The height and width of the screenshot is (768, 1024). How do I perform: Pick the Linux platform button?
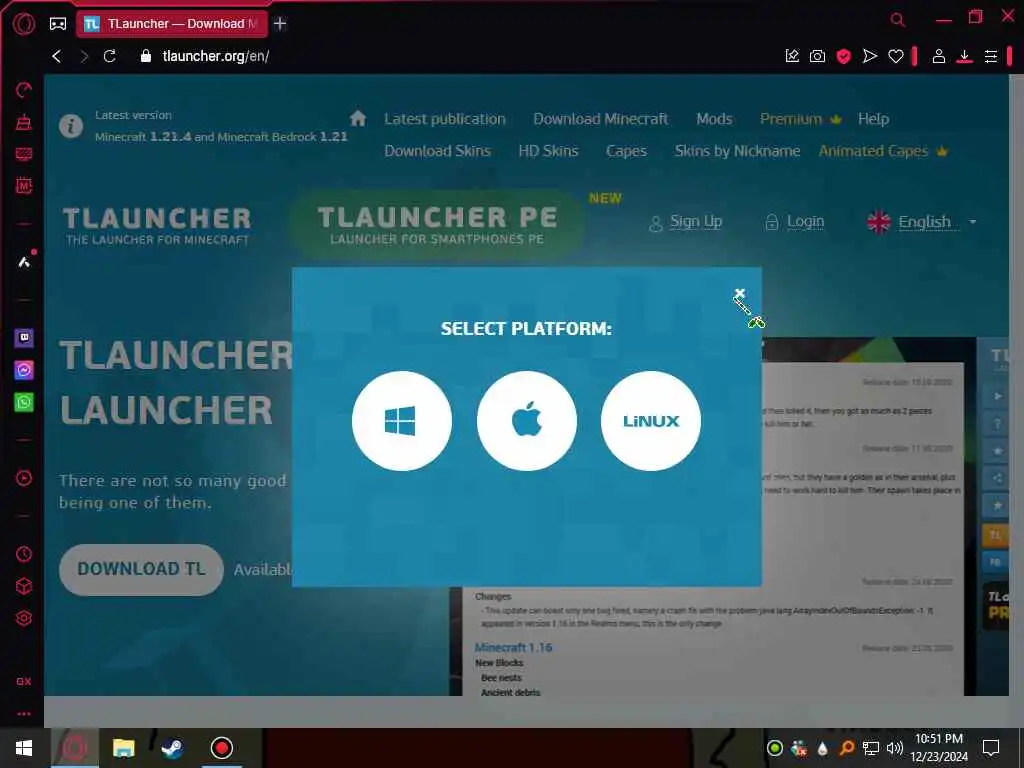point(651,421)
